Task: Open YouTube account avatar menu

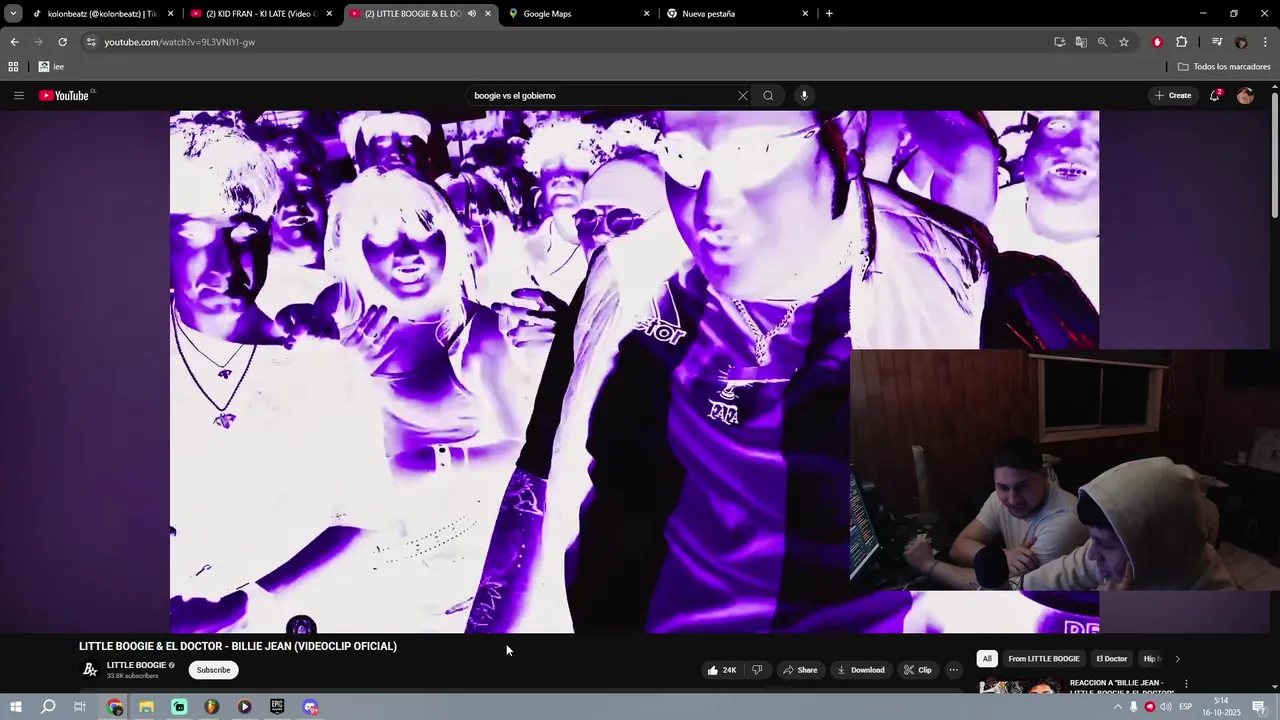Action: [1245, 96]
